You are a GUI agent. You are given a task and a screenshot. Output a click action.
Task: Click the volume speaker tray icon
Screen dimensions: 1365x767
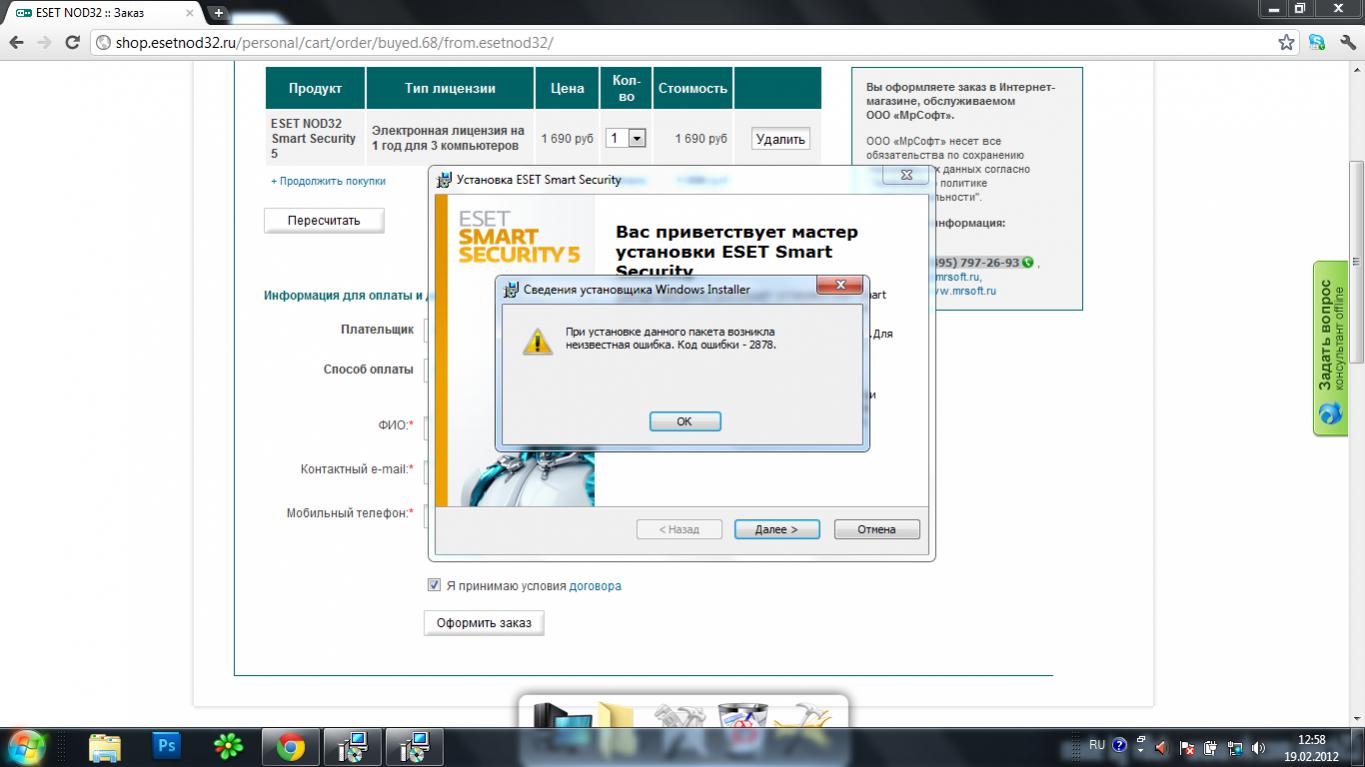click(x=1258, y=746)
